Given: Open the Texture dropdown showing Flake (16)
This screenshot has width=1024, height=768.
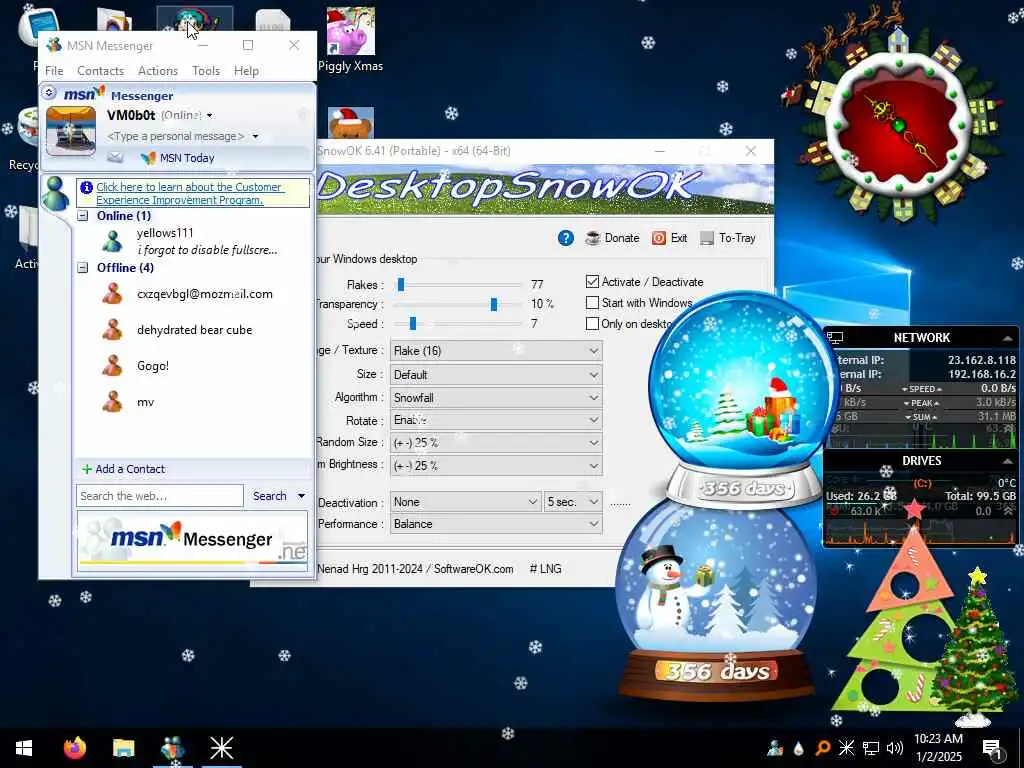Looking at the screenshot, I should click(x=496, y=351).
